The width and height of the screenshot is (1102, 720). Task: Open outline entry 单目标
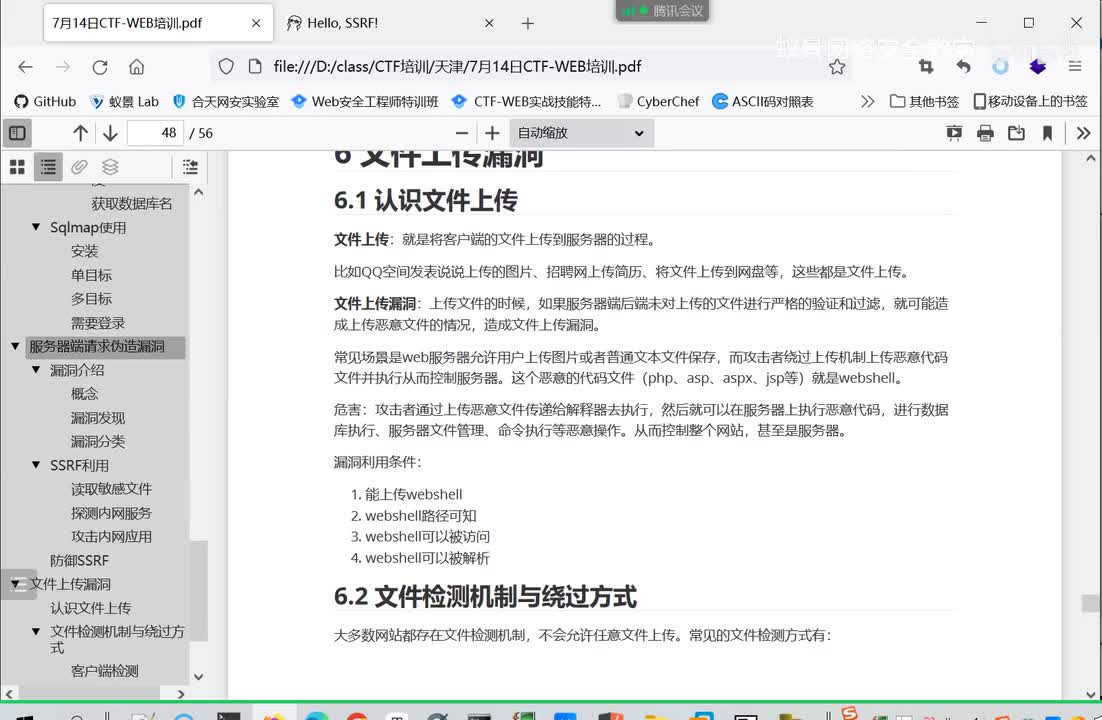tap(91, 275)
